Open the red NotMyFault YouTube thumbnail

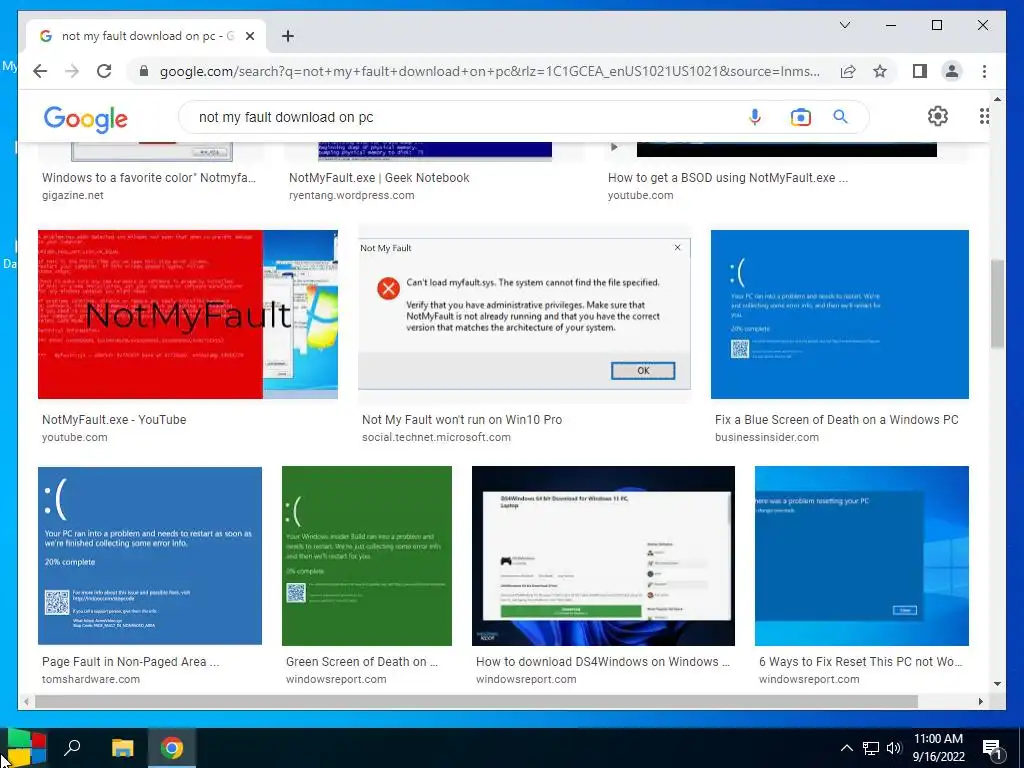point(187,314)
